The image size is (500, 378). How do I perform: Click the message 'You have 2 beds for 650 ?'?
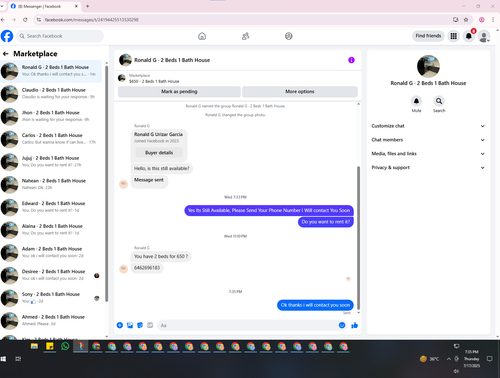pos(161,256)
